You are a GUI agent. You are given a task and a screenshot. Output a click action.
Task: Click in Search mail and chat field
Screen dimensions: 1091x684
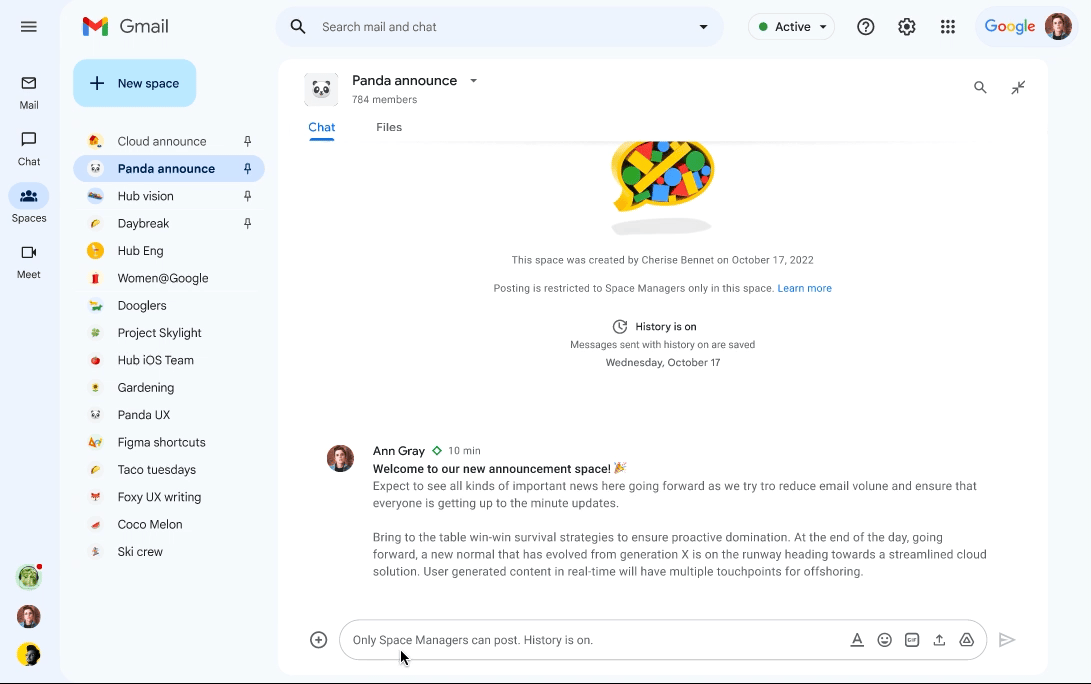point(500,26)
